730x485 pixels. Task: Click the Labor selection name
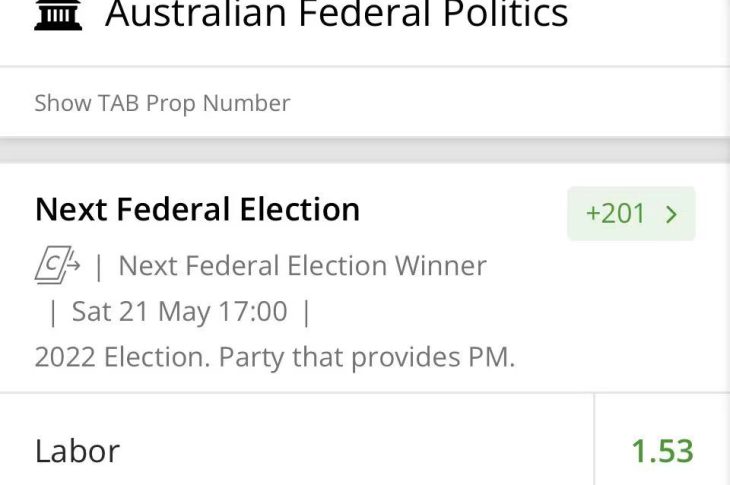pyautogui.click(x=77, y=451)
